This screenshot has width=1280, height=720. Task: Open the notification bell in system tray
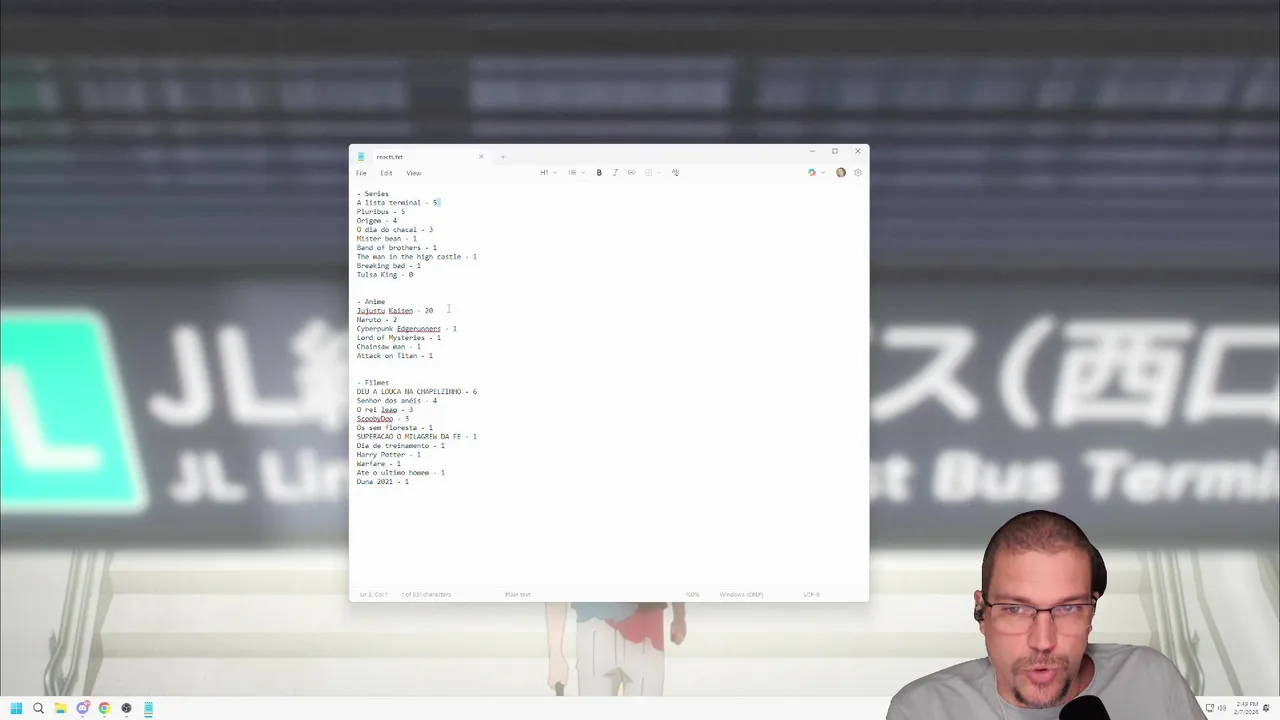pyautogui.click(x=1268, y=708)
